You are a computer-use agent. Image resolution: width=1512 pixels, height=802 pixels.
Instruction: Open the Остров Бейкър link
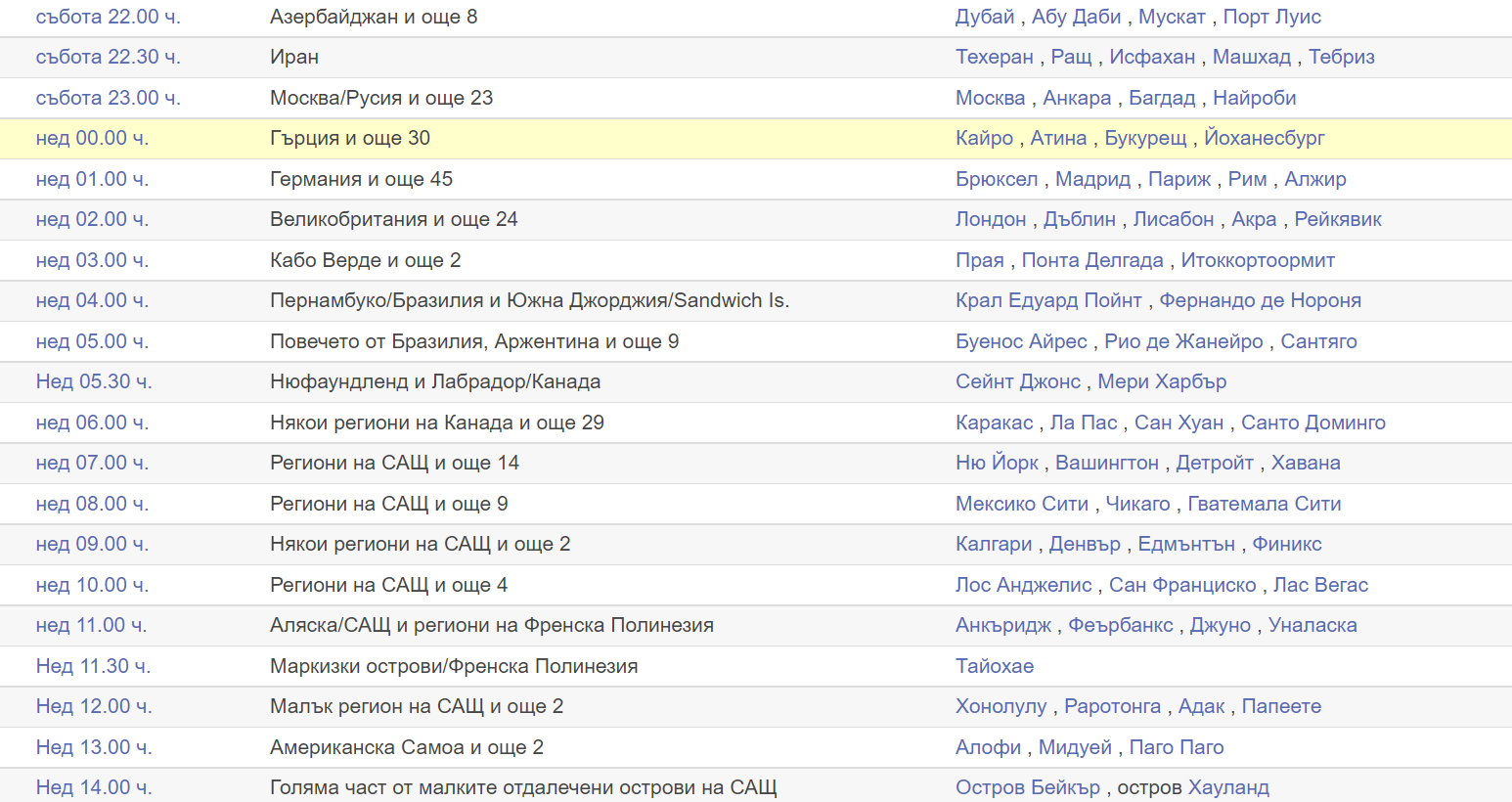point(1027,787)
